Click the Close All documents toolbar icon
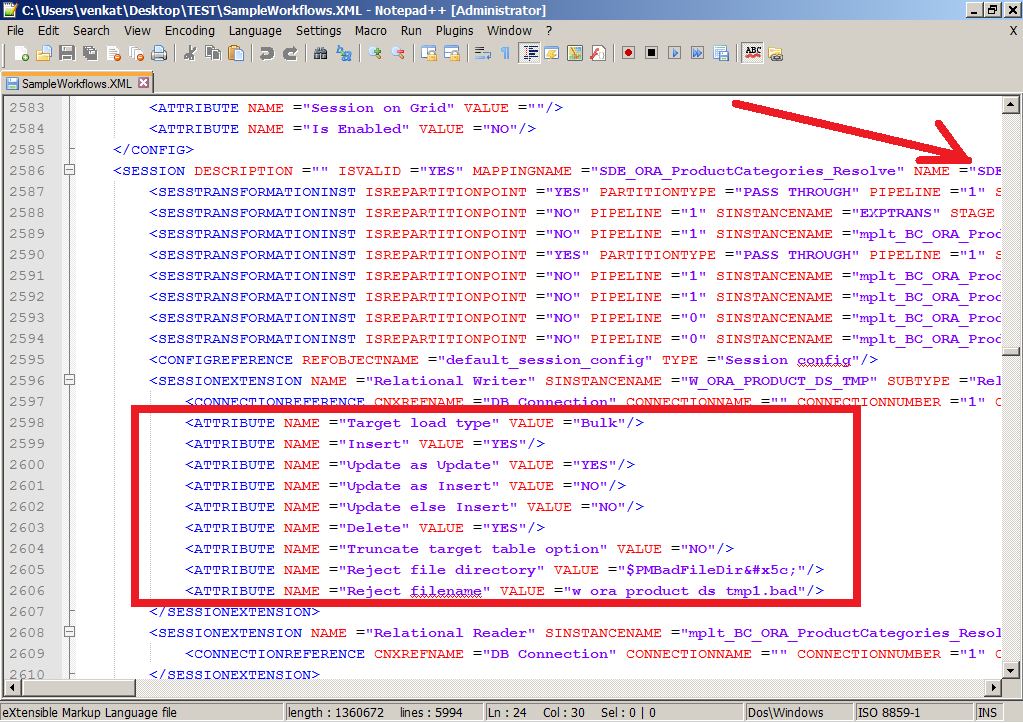This screenshot has width=1023, height=723. pos(136,54)
